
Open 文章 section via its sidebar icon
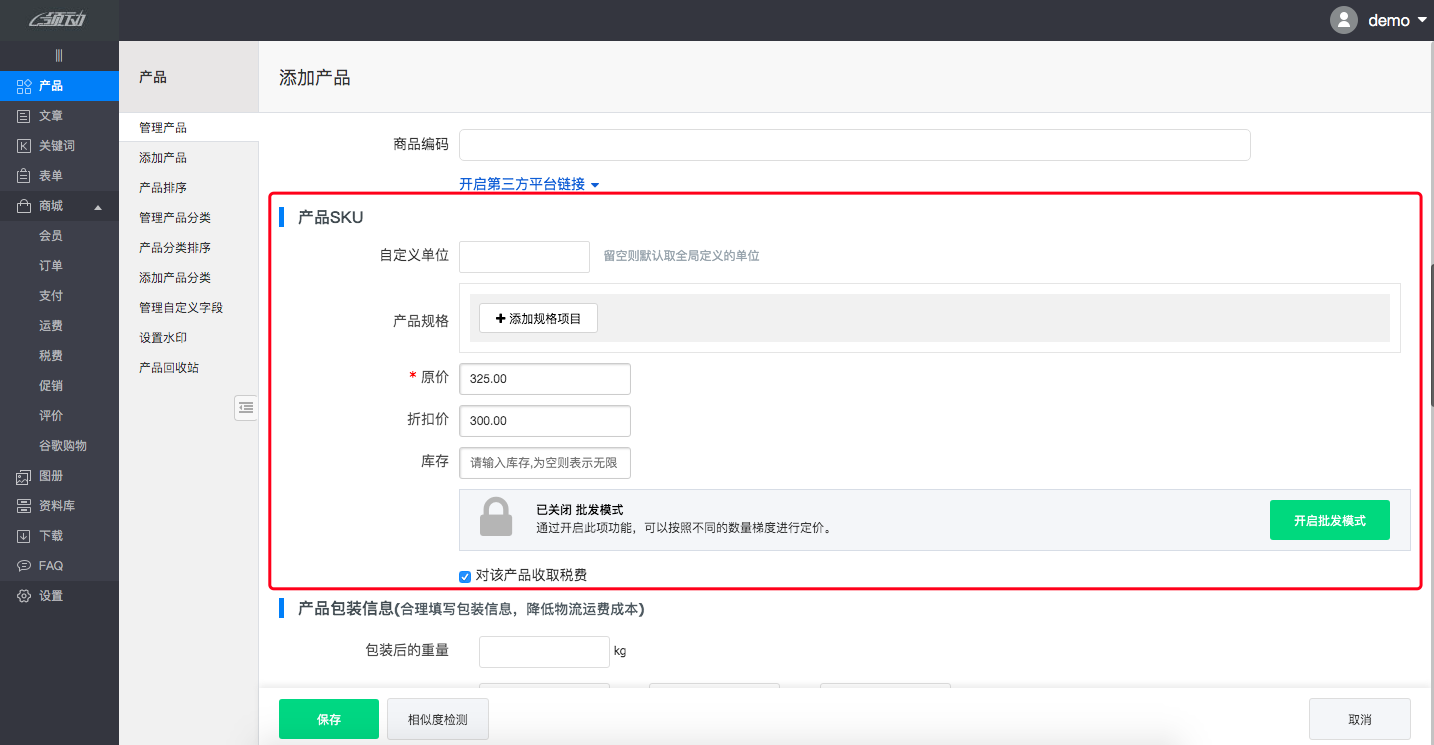[x=24, y=116]
